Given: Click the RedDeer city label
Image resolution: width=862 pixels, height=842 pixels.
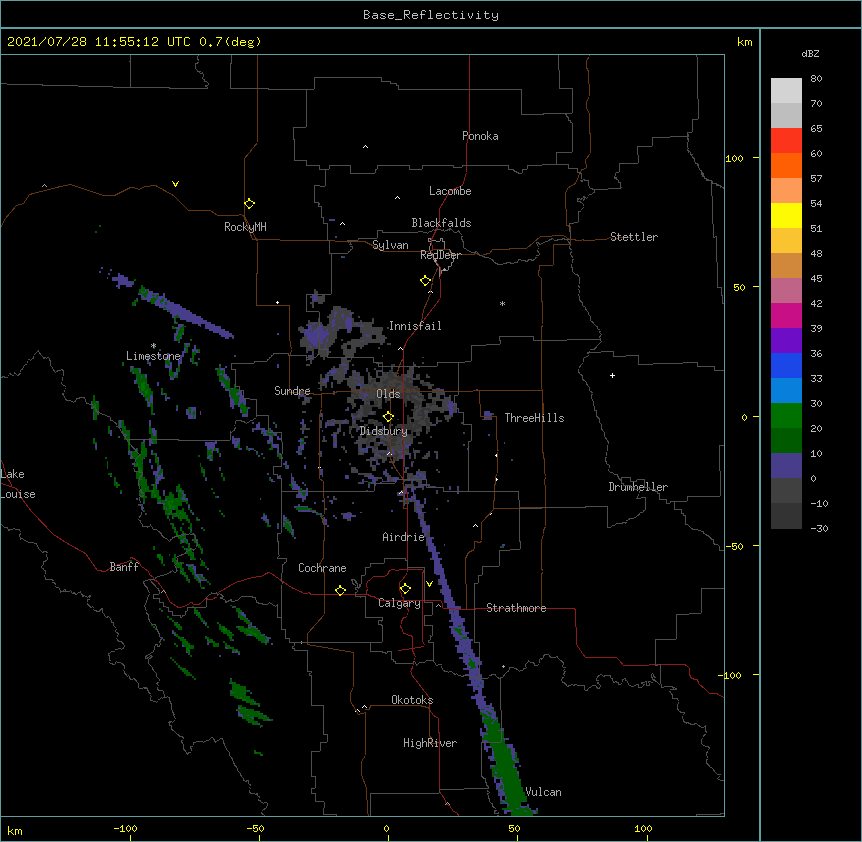Looking at the screenshot, I should 440,255.
